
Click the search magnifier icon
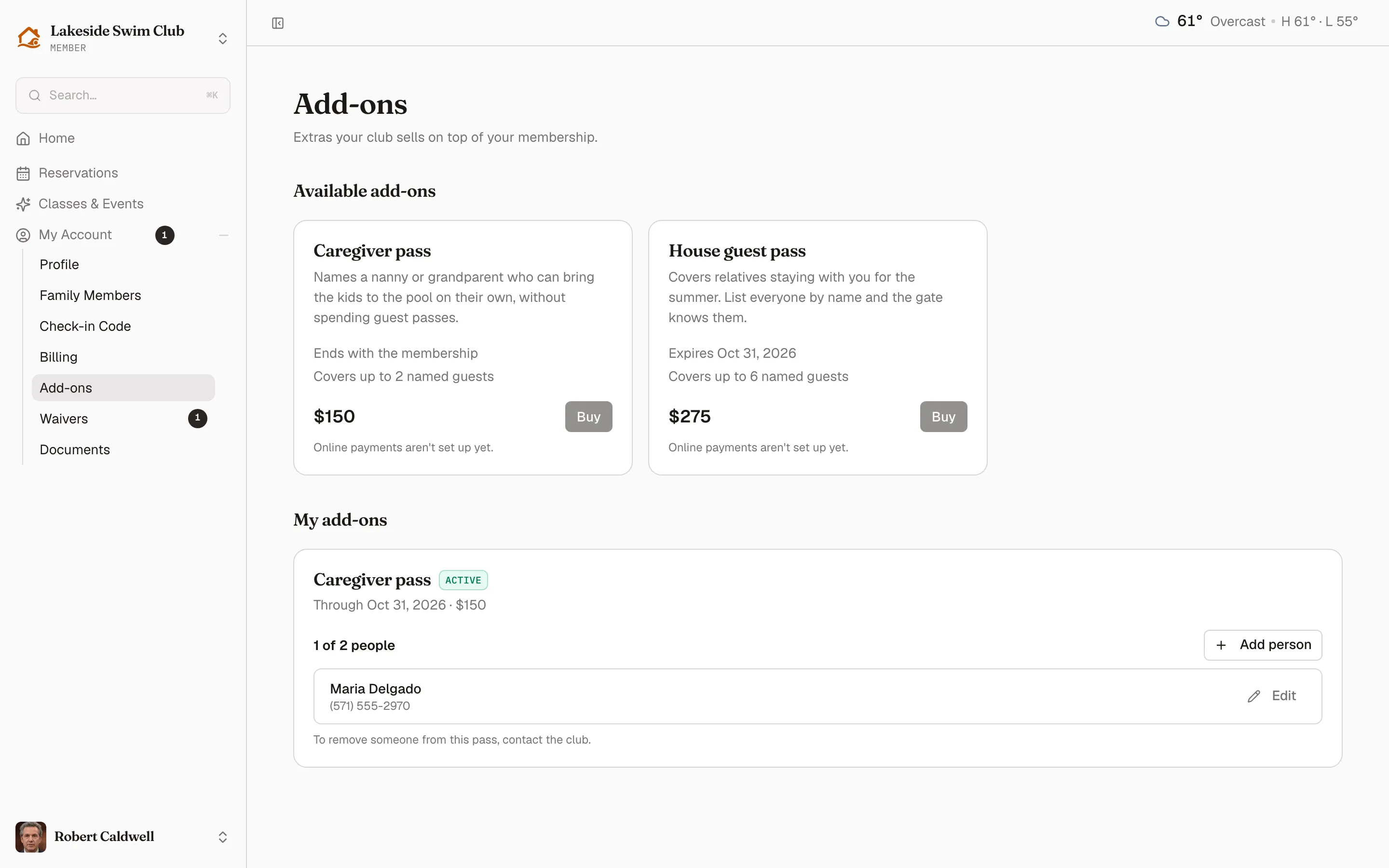tap(35, 95)
